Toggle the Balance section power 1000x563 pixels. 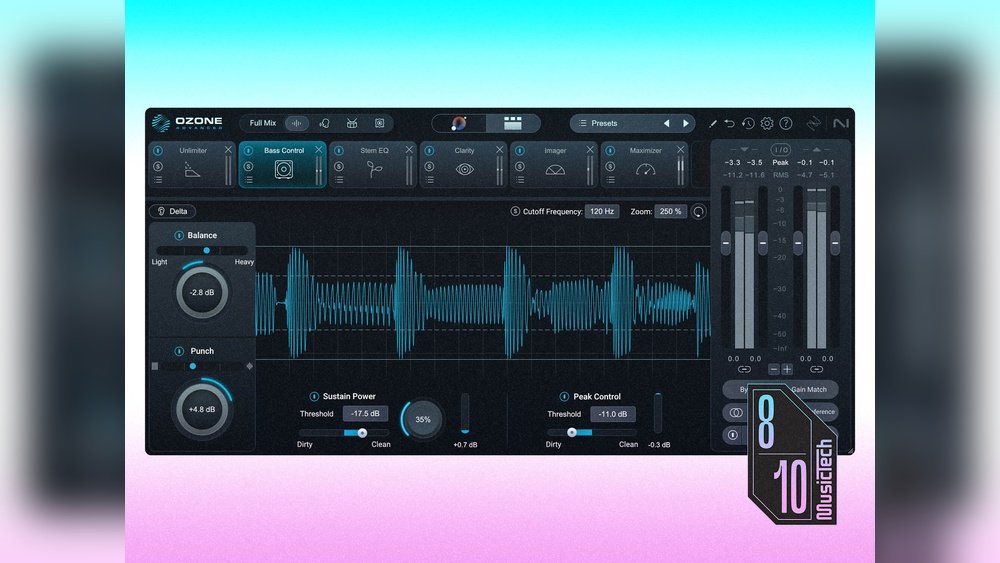click(179, 235)
